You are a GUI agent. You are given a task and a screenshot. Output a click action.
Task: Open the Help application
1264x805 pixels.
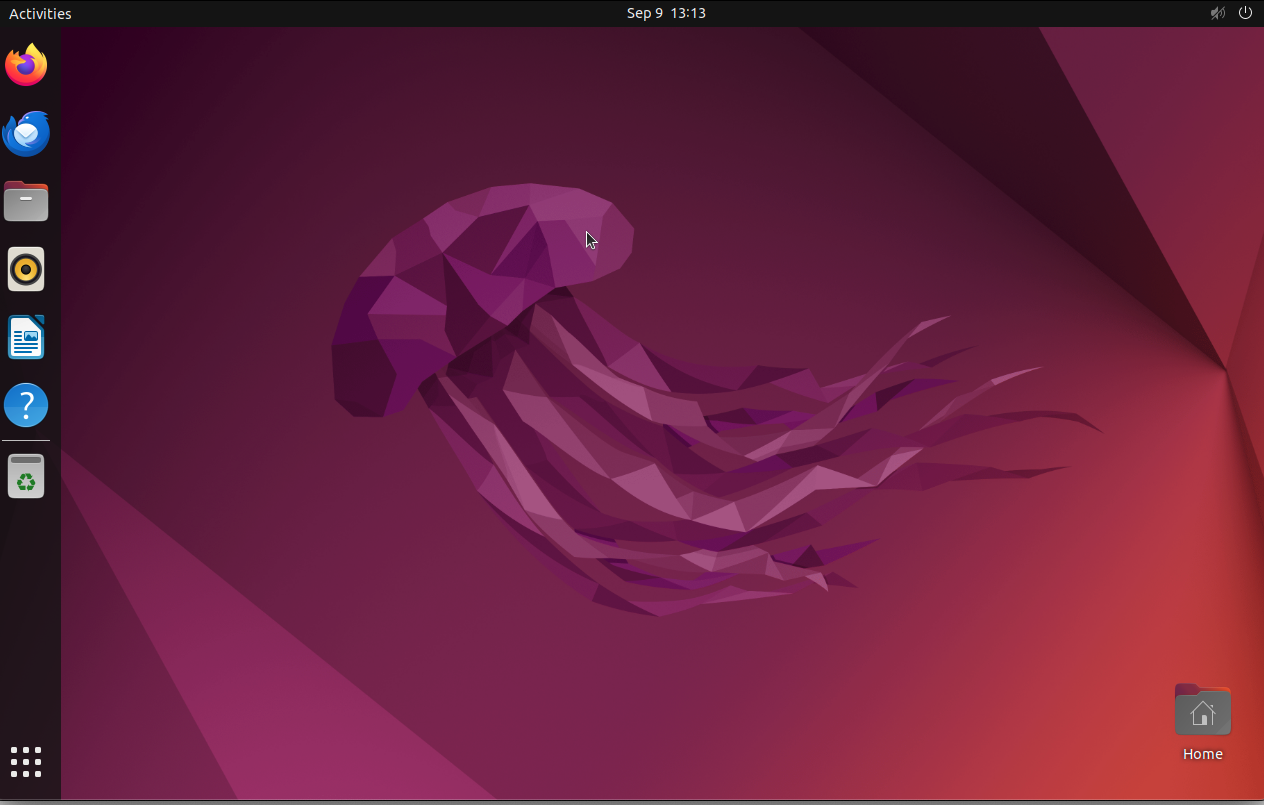click(26, 405)
